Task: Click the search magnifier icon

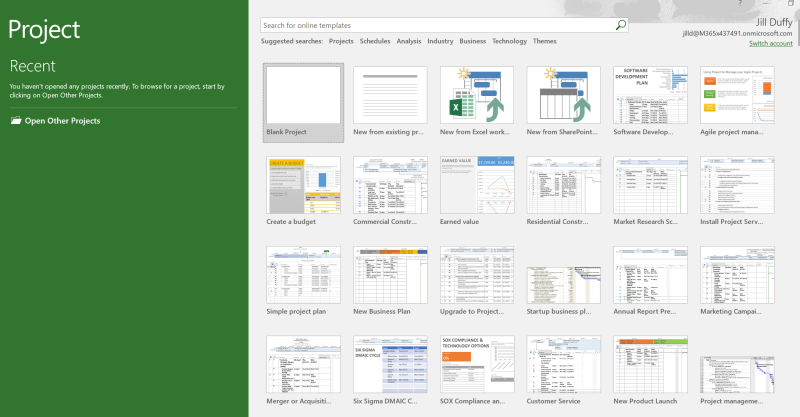Action: click(x=620, y=25)
